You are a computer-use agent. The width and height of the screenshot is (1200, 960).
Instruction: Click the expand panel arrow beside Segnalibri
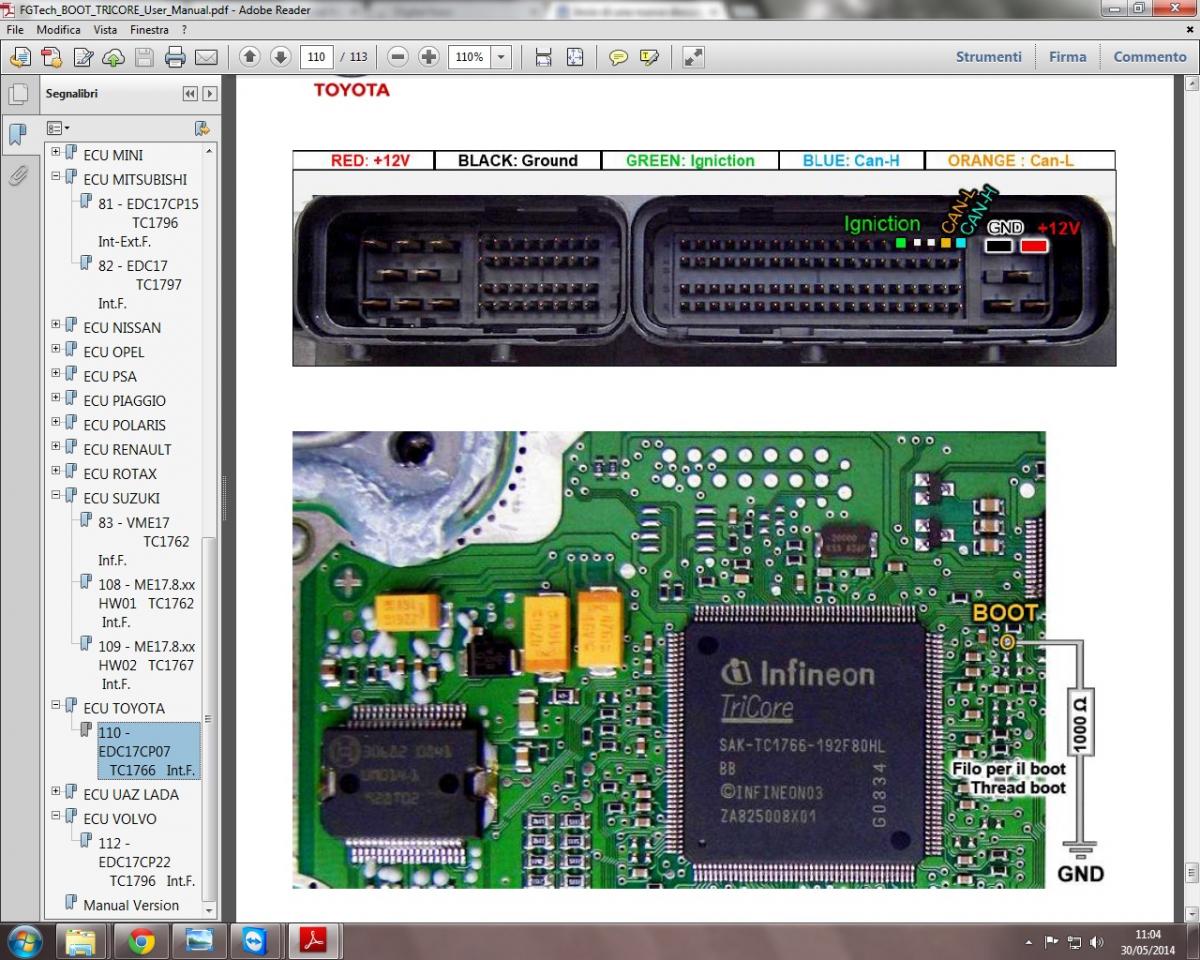point(209,94)
